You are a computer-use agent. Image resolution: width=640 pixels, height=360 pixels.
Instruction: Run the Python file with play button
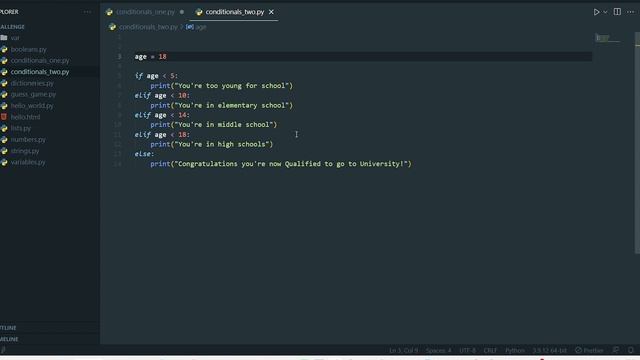tap(596, 12)
